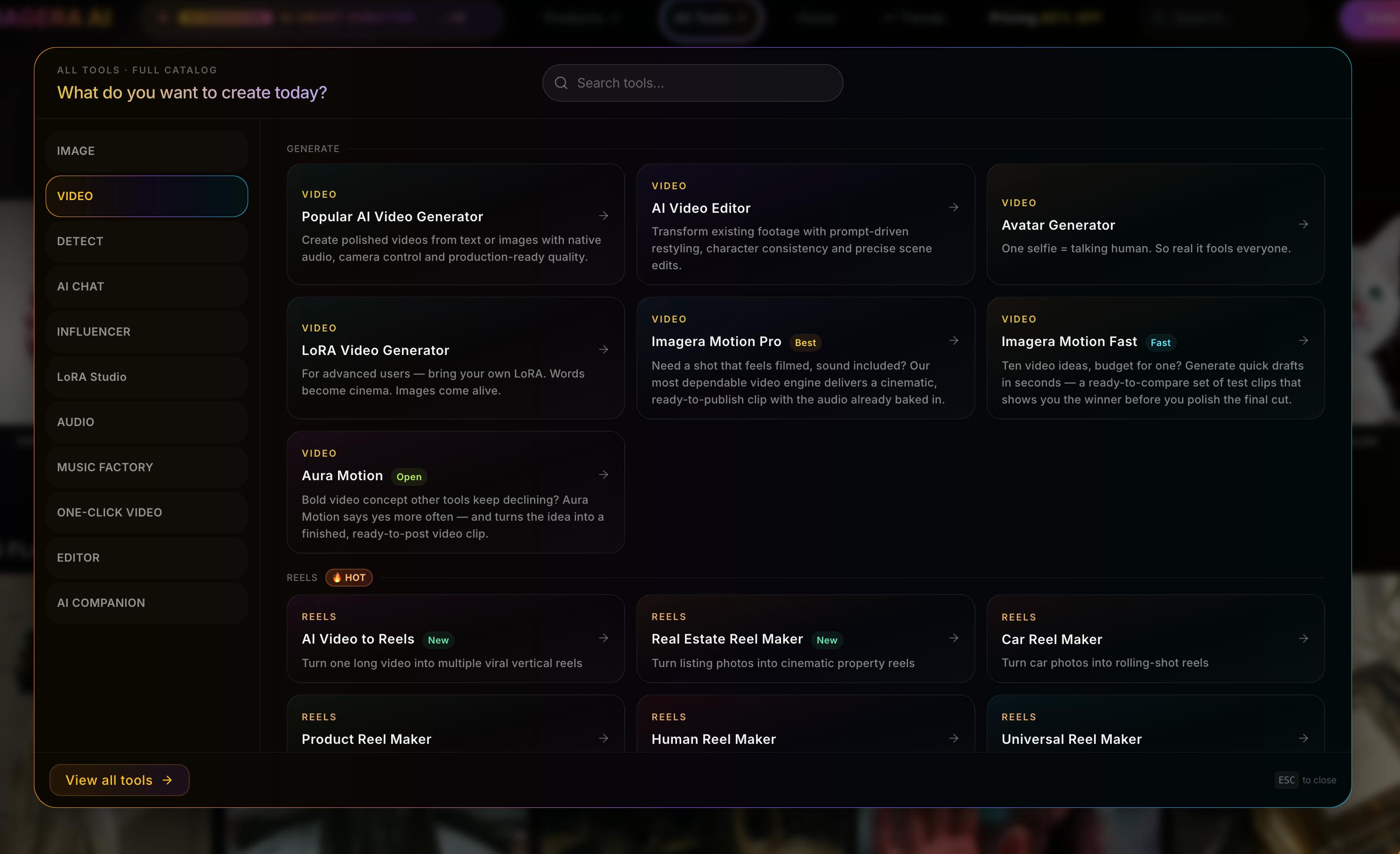Open the DETECT category
The width and height of the screenshot is (1400, 854).
(146, 241)
